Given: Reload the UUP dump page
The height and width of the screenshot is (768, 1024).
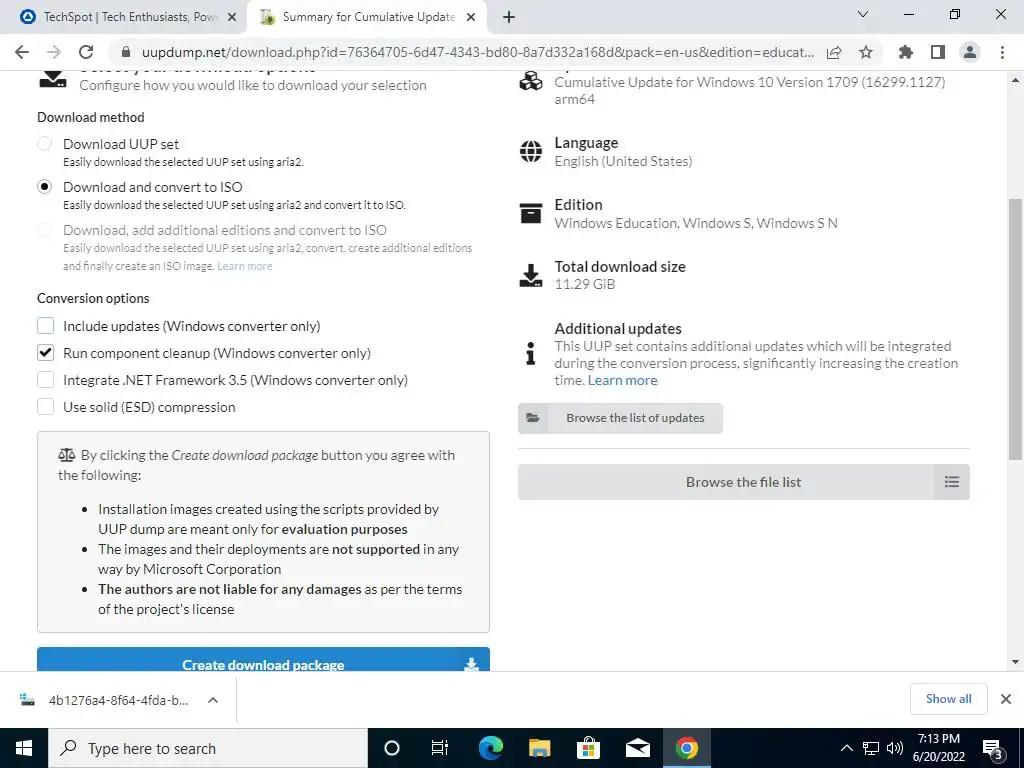Looking at the screenshot, I should [86, 52].
